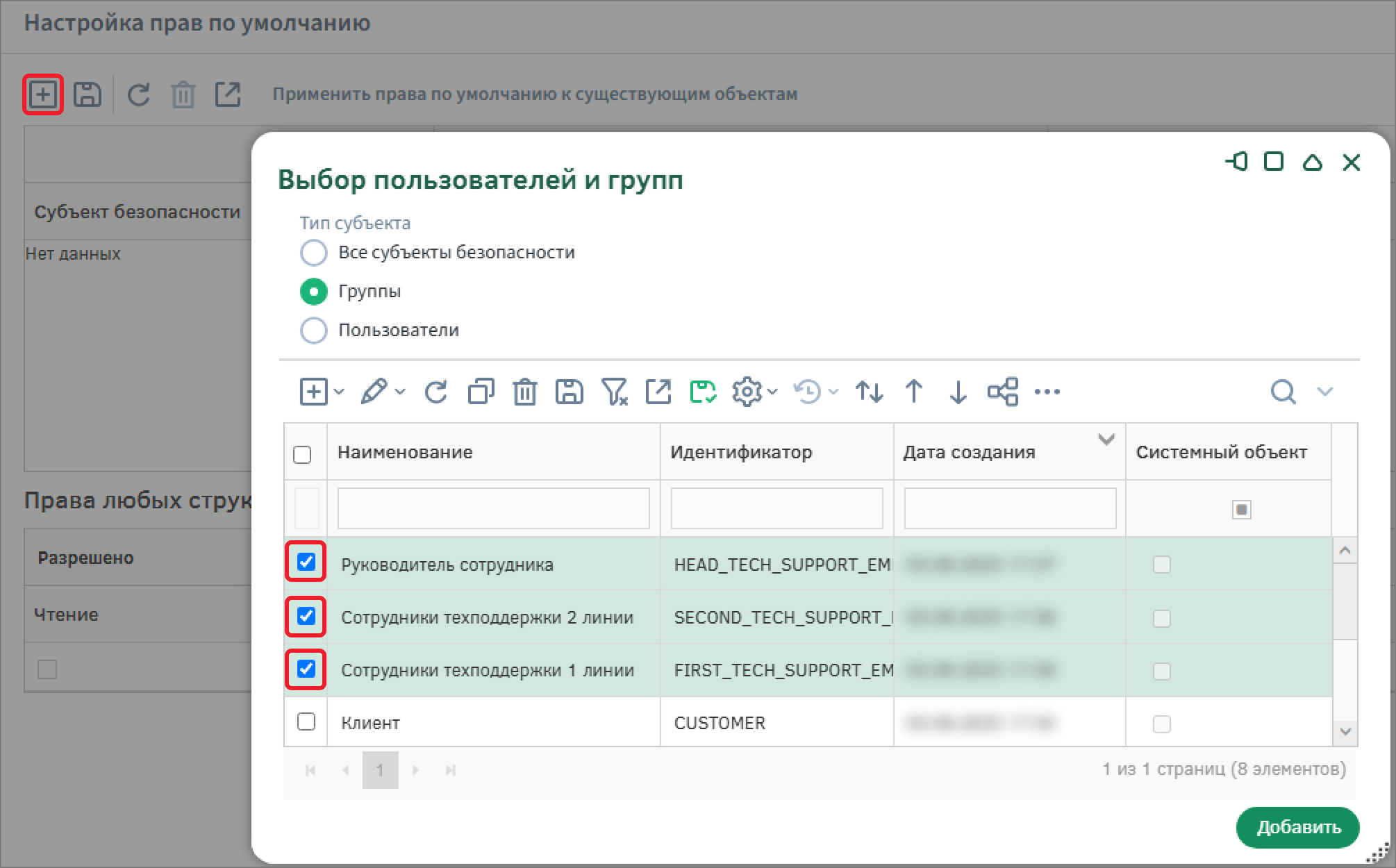Open the three-dots more options menu
The width and height of the screenshot is (1396, 868).
[x=1047, y=392]
